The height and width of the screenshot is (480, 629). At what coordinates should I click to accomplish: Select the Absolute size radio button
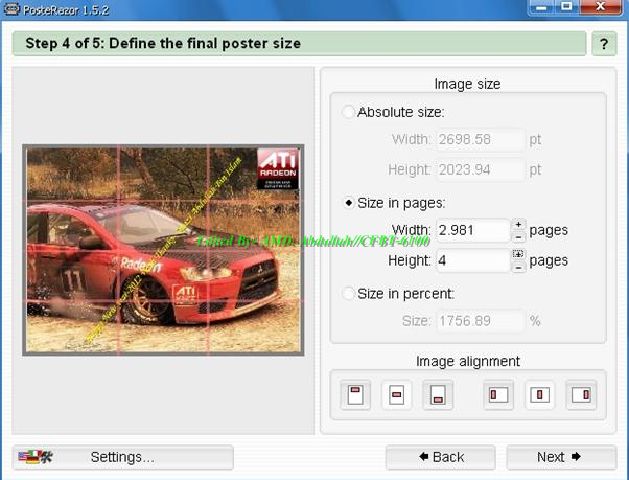tap(348, 112)
